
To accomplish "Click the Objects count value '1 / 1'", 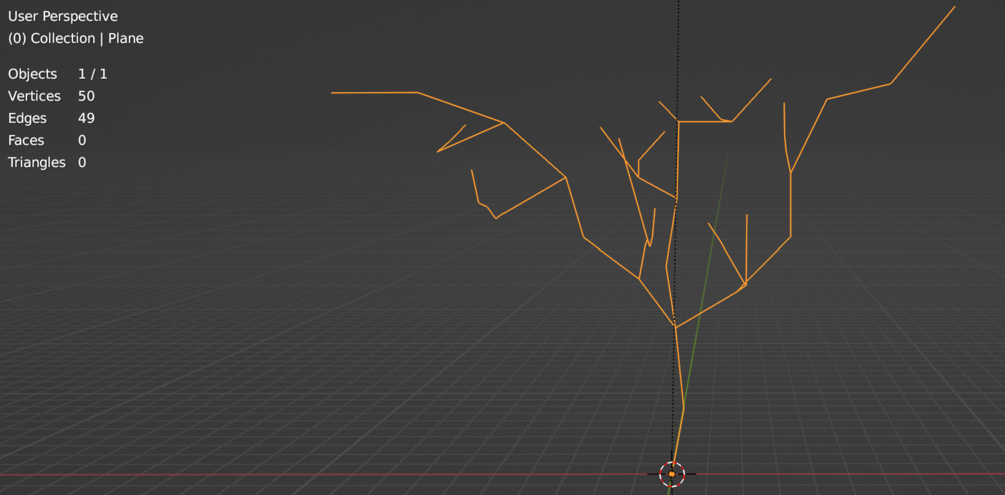I will (93, 74).
